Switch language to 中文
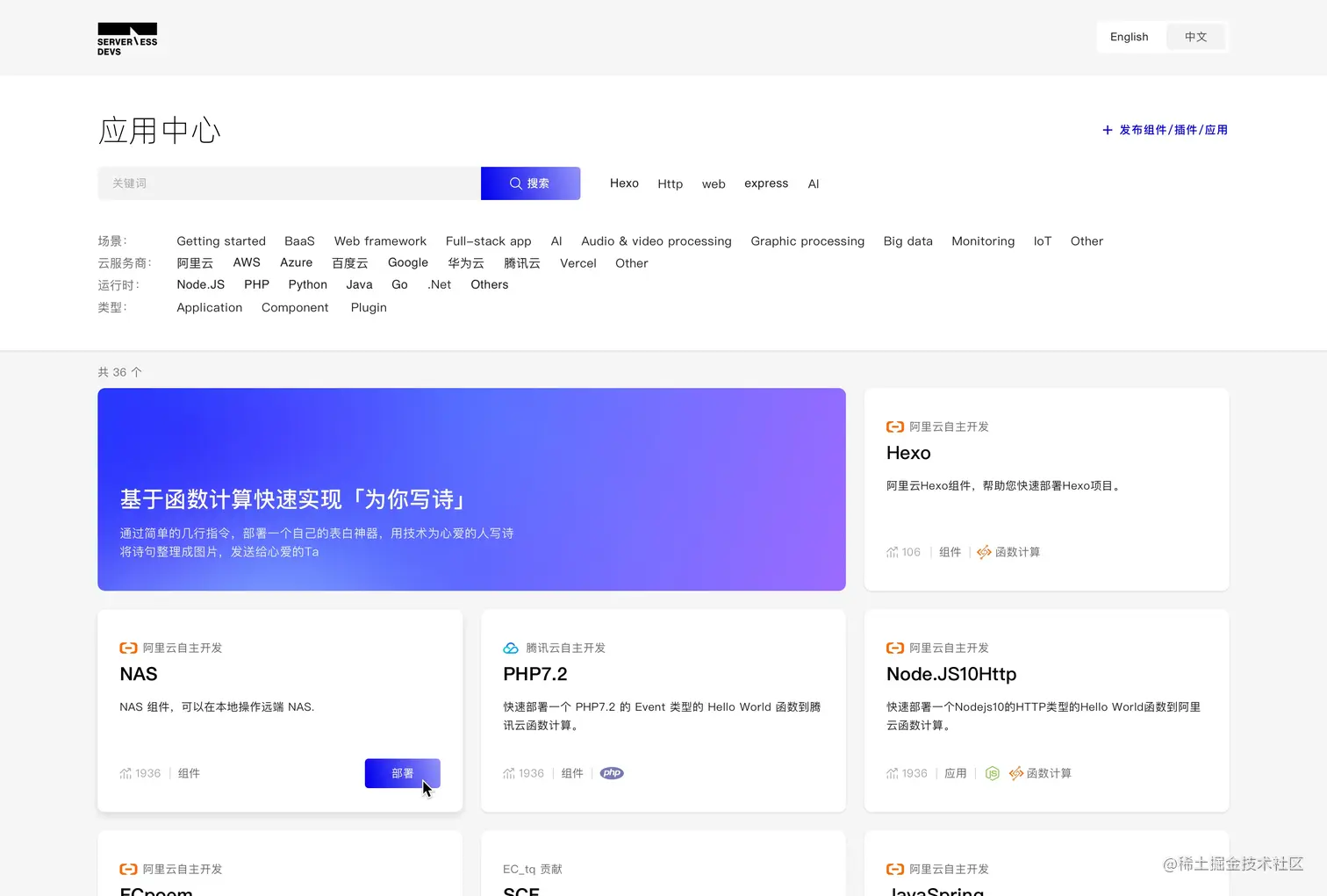Screen dimensions: 1327x896 1196,37
